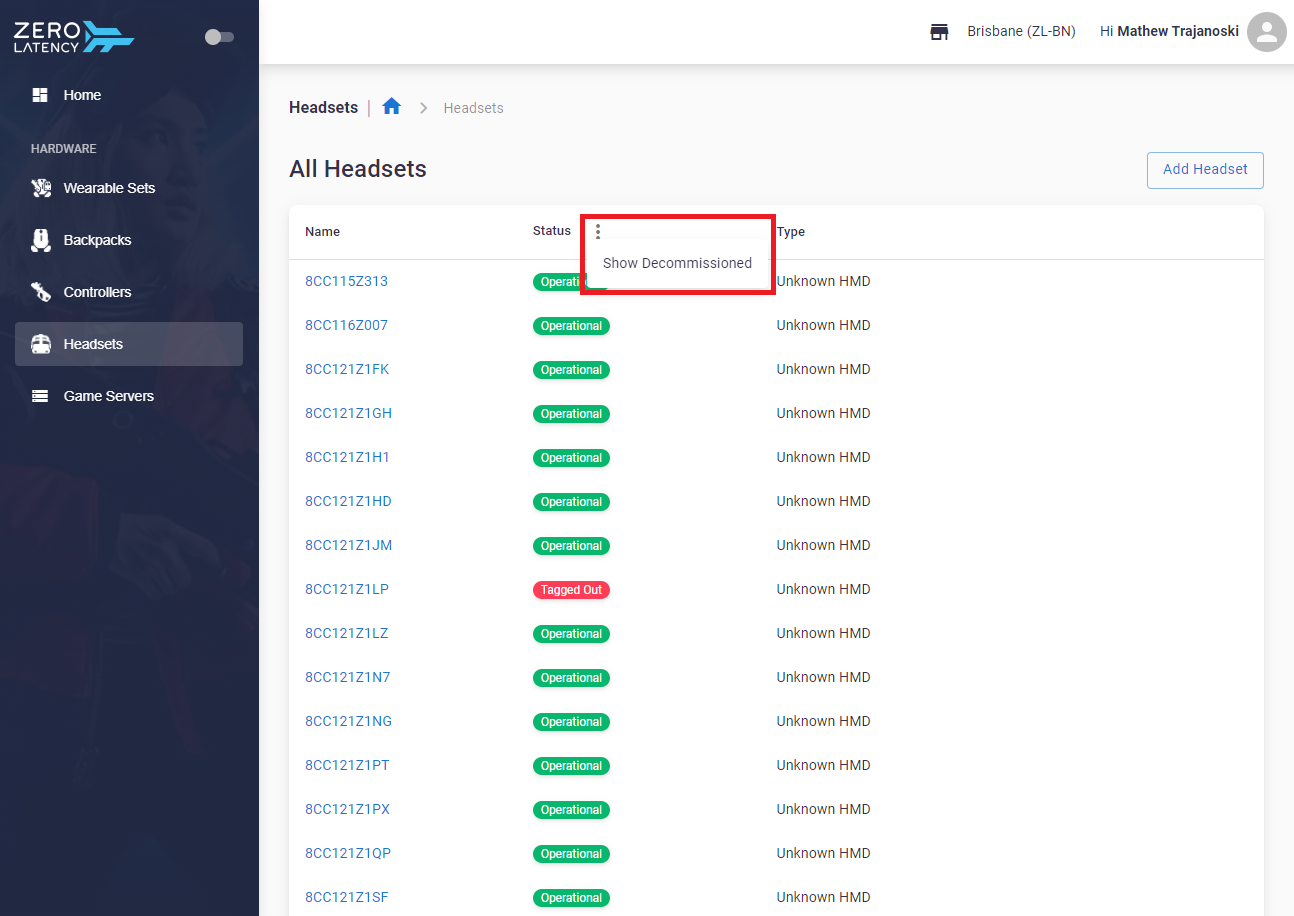Screen dimensions: 1294x916
Task: Click Add Headset button
Action: click(1205, 170)
